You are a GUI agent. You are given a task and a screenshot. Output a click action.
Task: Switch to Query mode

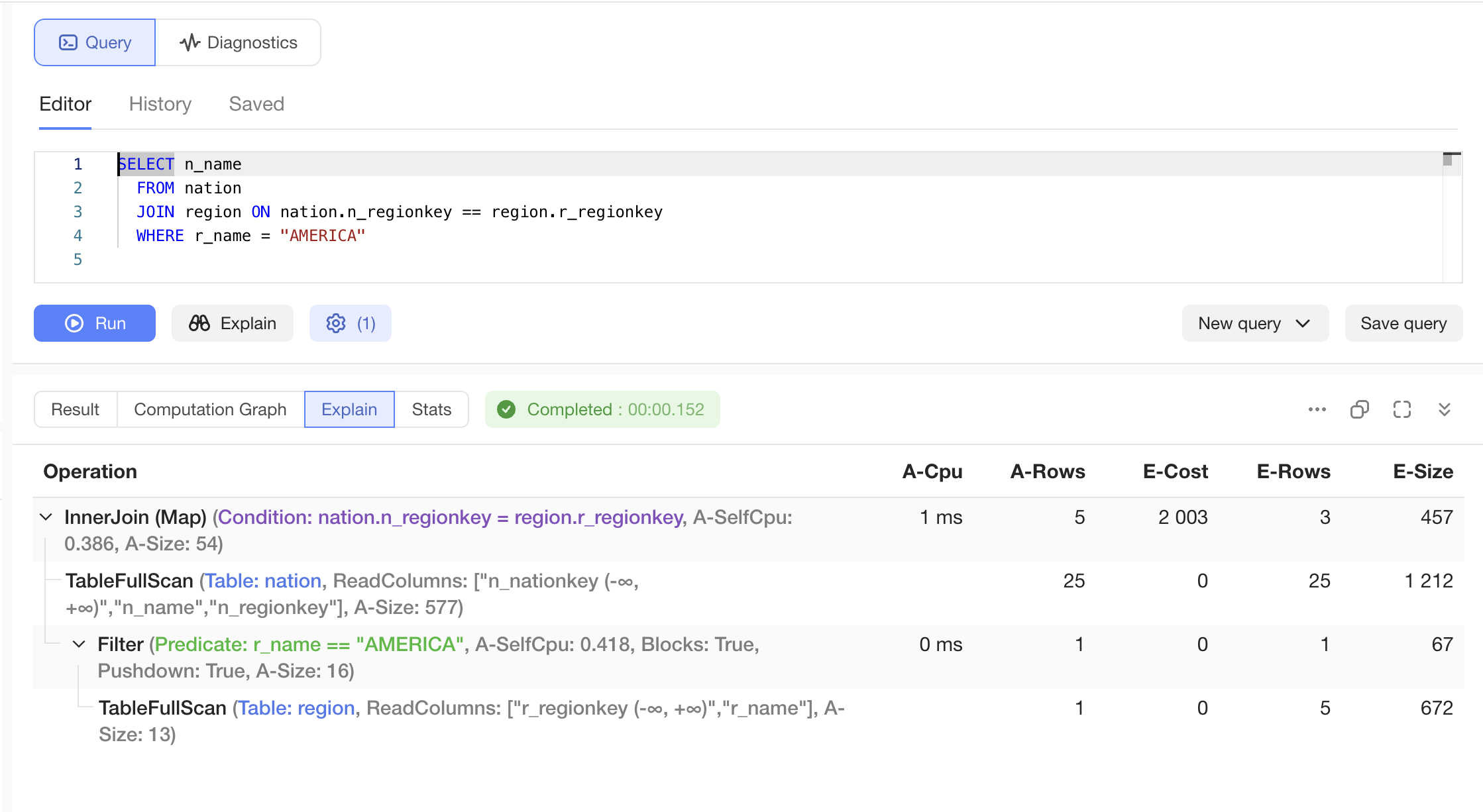click(95, 42)
